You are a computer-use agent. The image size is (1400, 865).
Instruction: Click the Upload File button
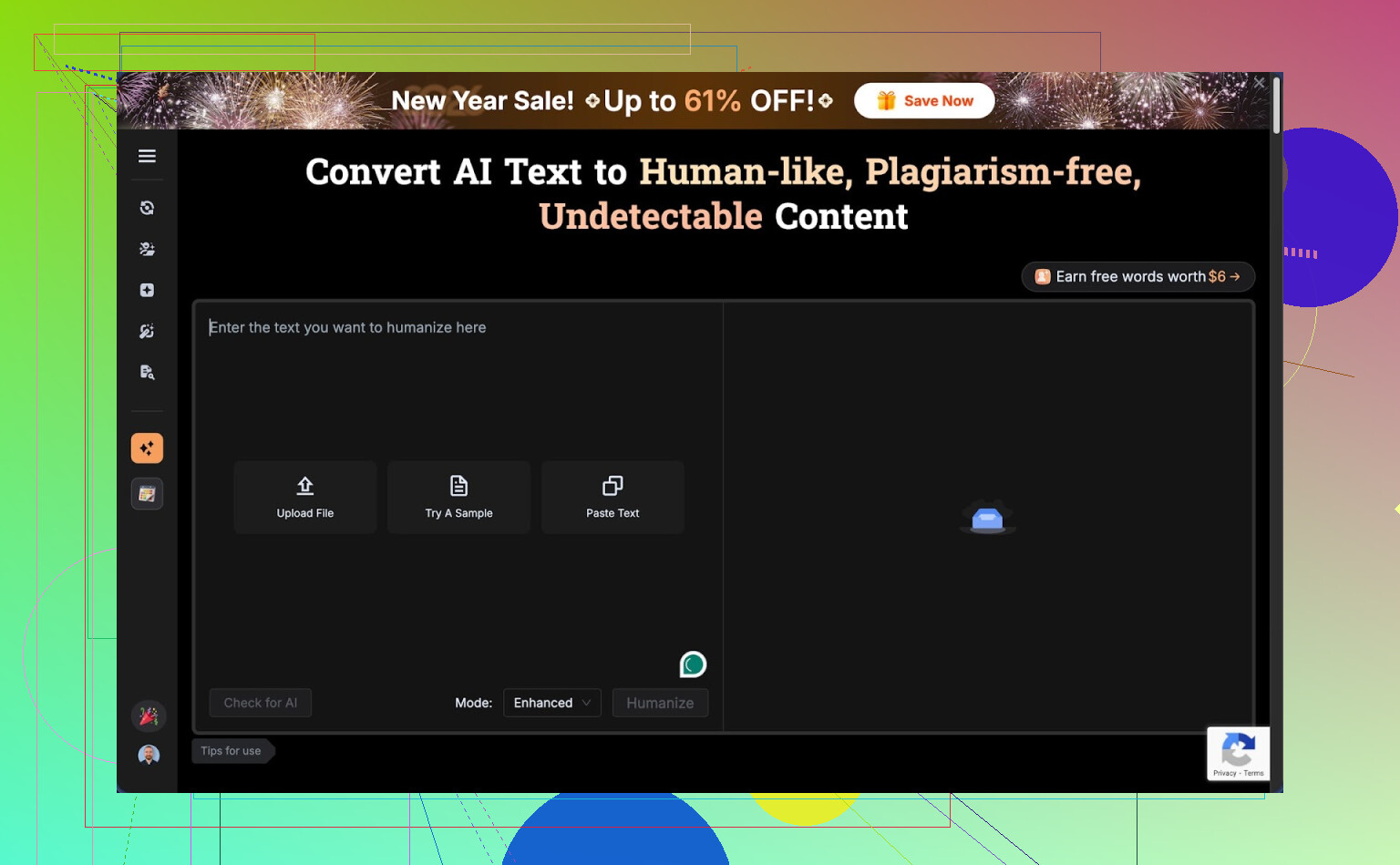[305, 497]
